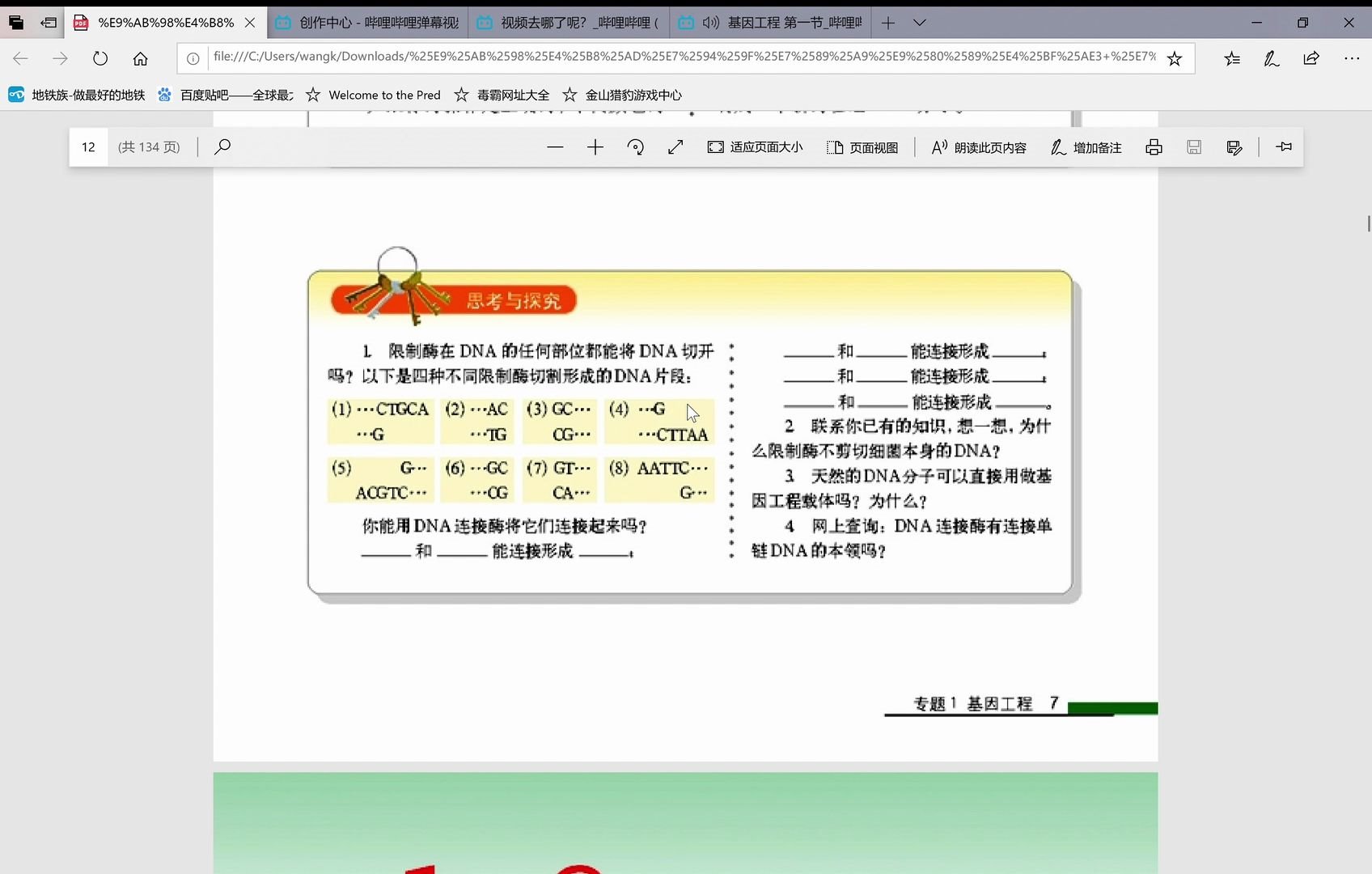
Task: Click DNA fragment (8) AATTC···
Action: pyautogui.click(x=659, y=480)
